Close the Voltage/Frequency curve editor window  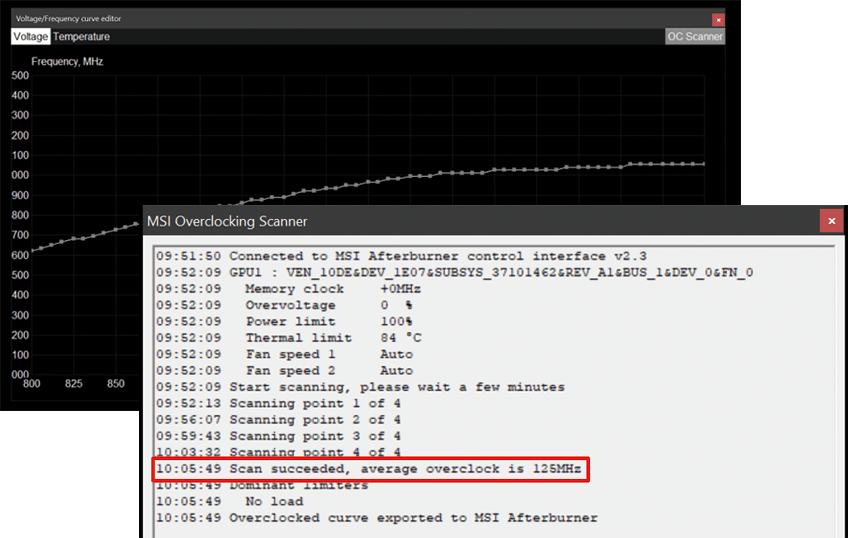pyautogui.click(x=717, y=19)
